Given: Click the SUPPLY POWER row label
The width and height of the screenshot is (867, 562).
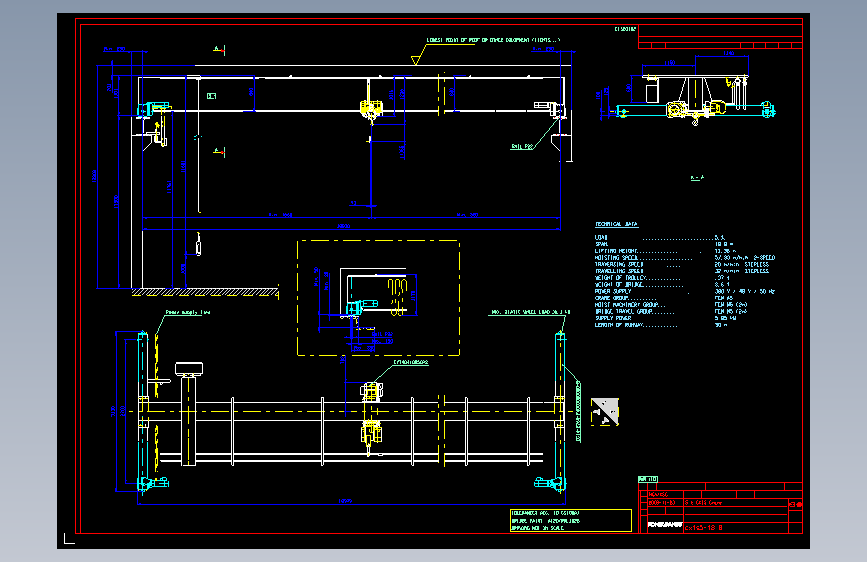Looking at the screenshot, I should [613, 318].
